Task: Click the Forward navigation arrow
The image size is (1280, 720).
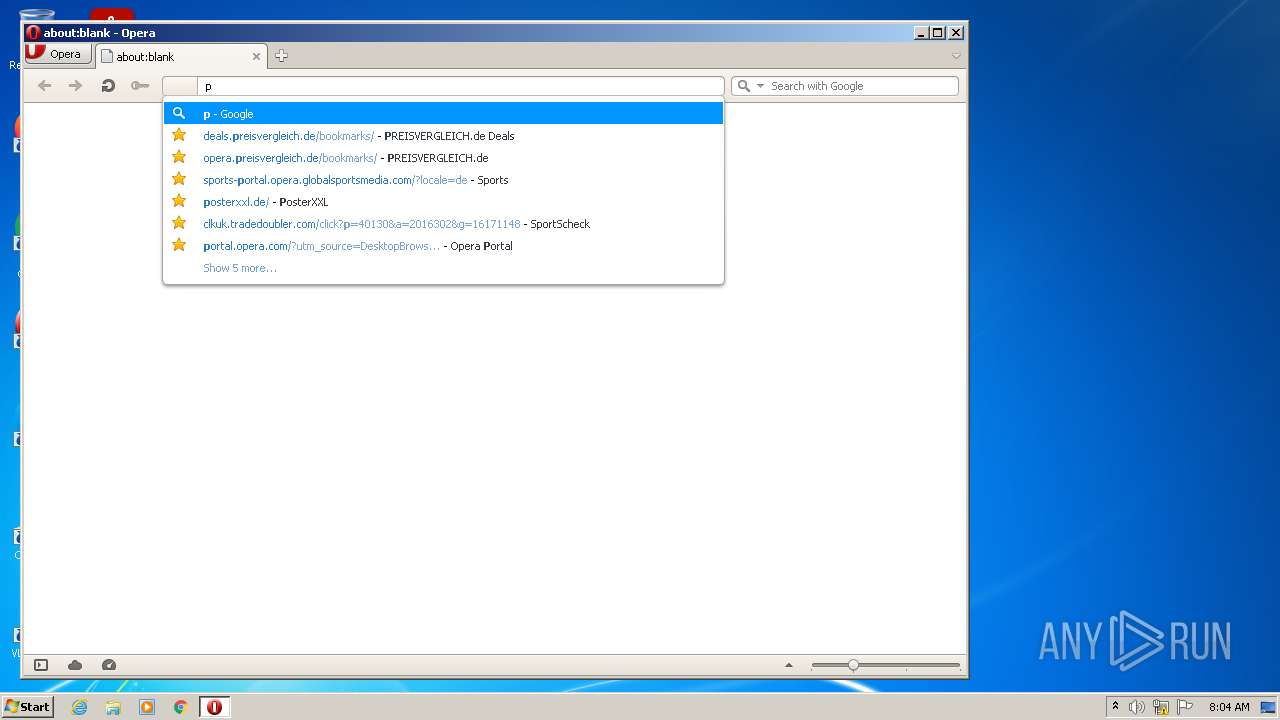Action: (x=75, y=86)
